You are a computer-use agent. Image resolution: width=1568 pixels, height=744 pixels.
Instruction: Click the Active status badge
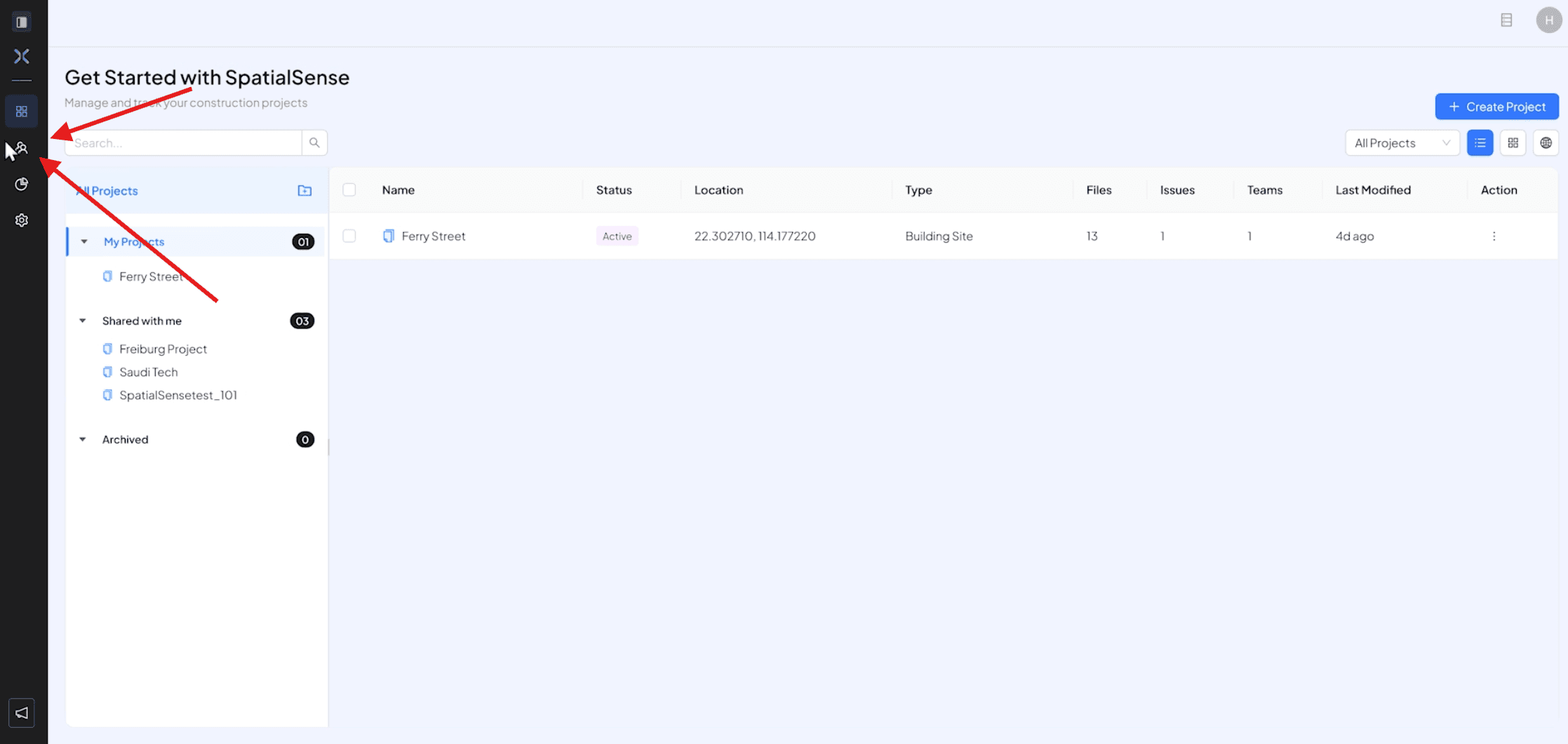click(x=617, y=236)
